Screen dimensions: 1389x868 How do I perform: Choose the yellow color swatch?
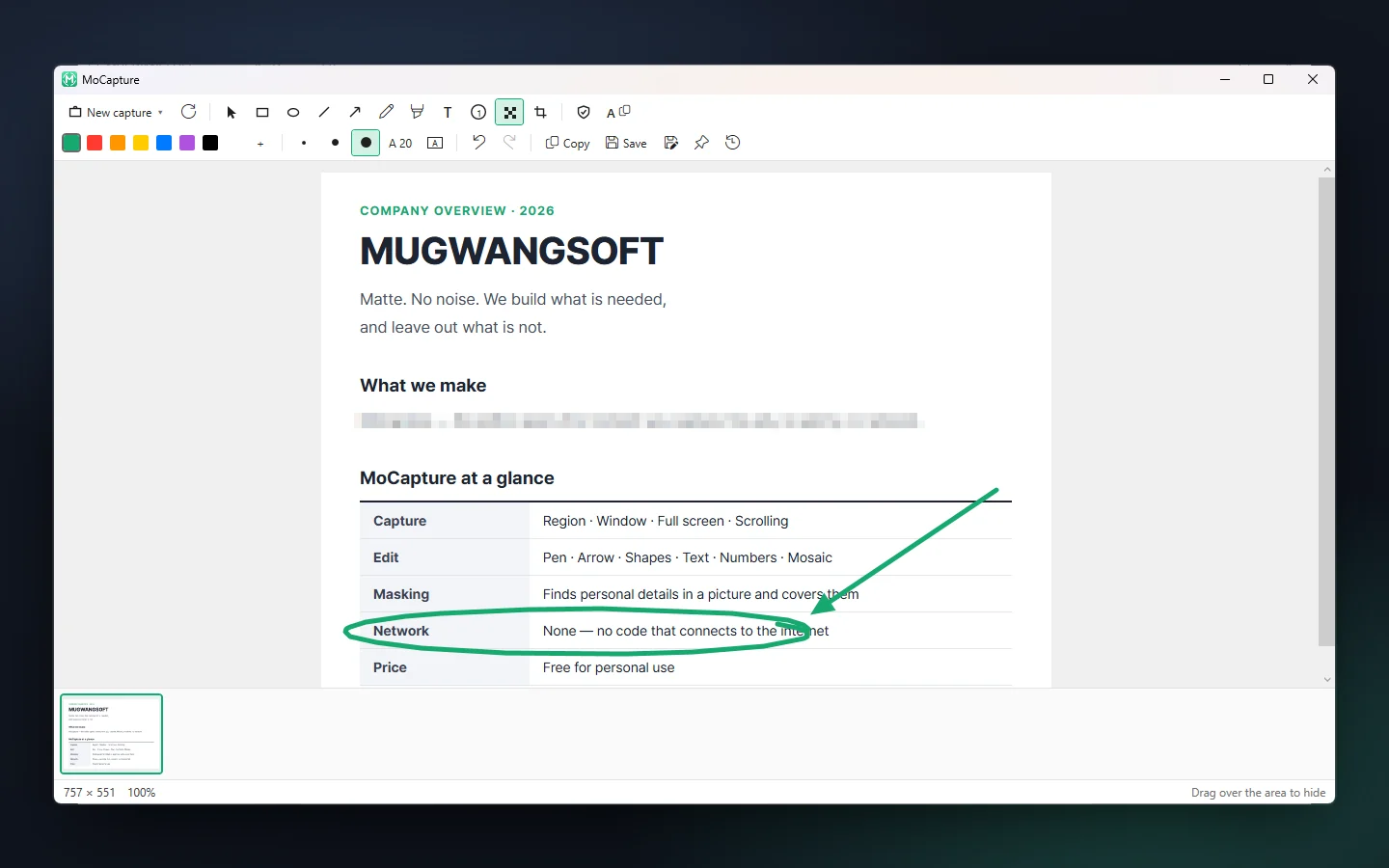(x=141, y=143)
